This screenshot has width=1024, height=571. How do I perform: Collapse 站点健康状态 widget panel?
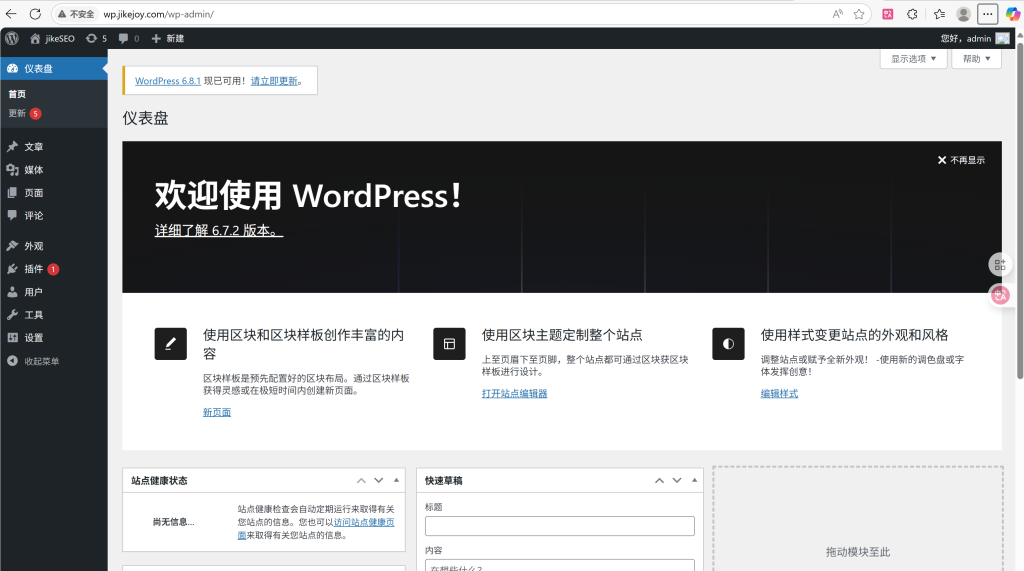(396, 481)
